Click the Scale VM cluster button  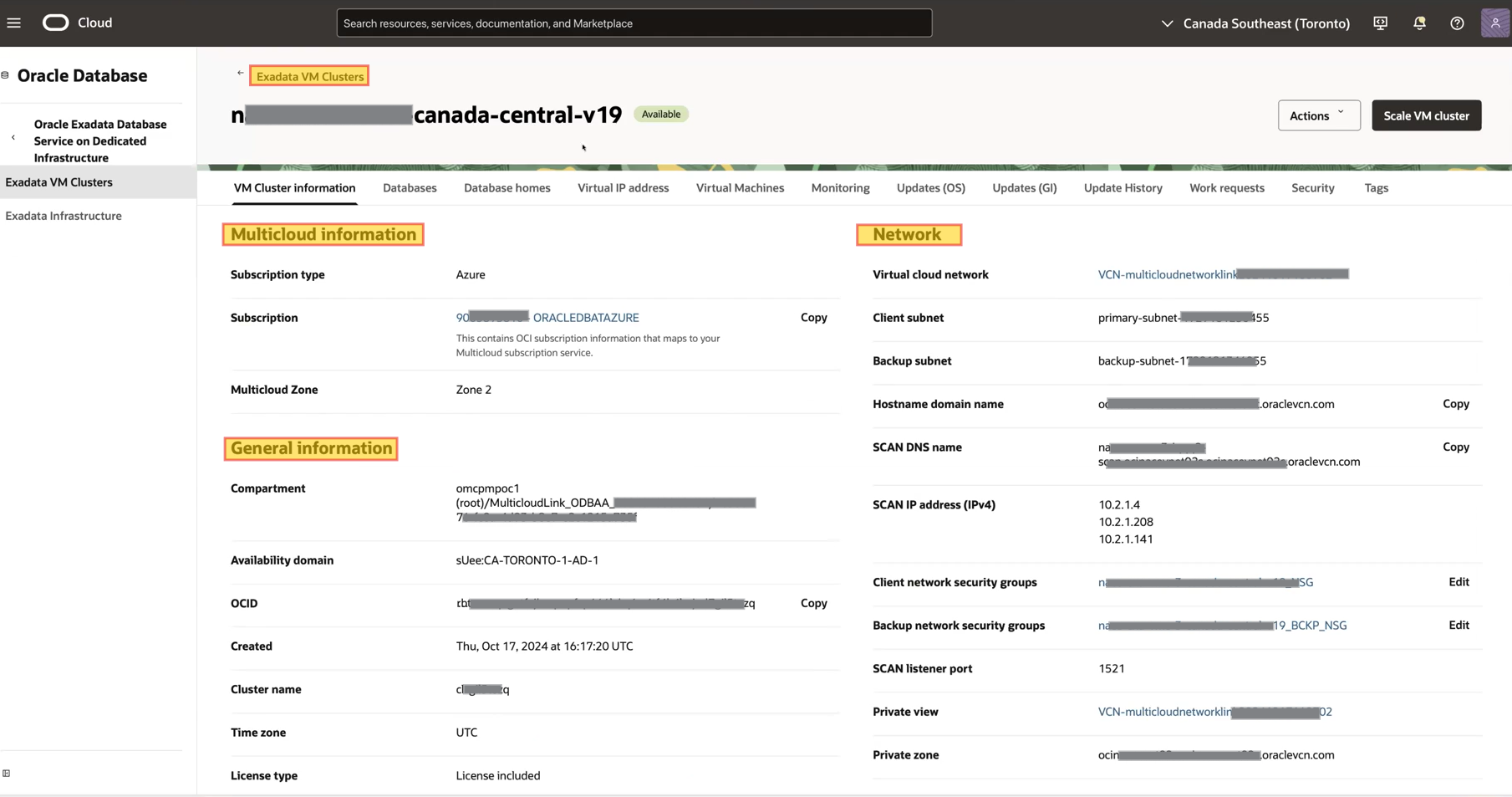[1426, 115]
